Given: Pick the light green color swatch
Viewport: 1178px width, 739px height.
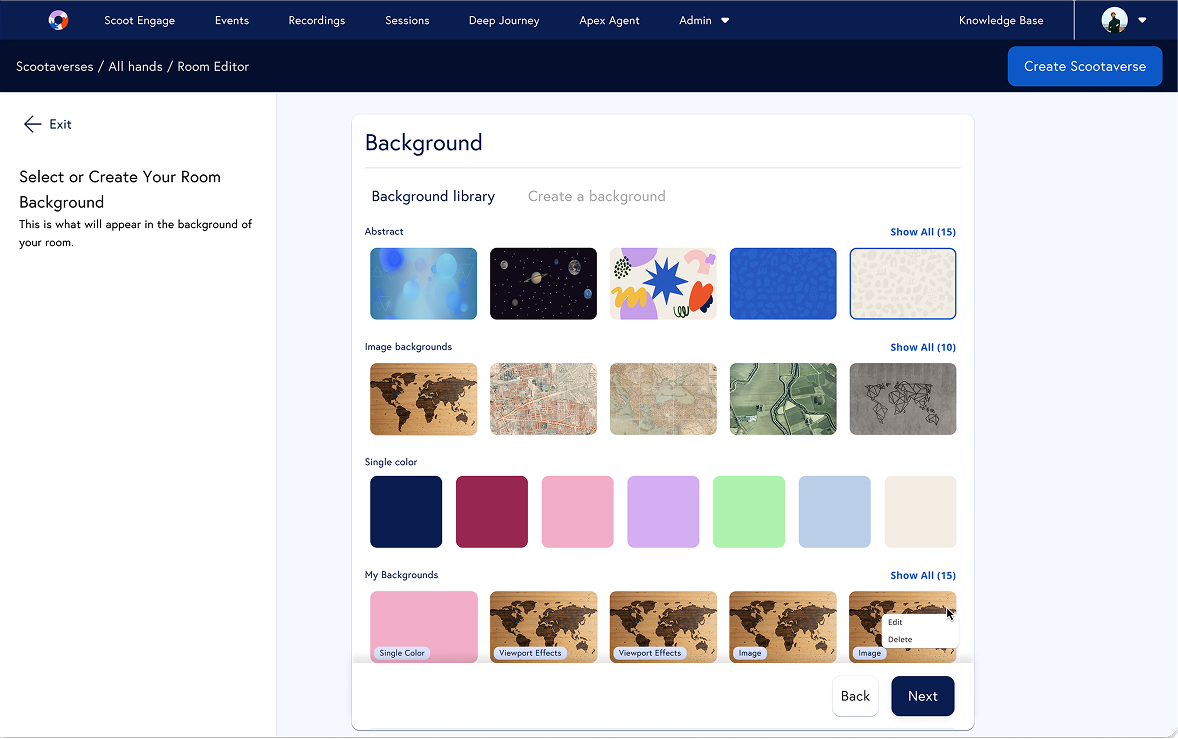Looking at the screenshot, I should (748, 512).
